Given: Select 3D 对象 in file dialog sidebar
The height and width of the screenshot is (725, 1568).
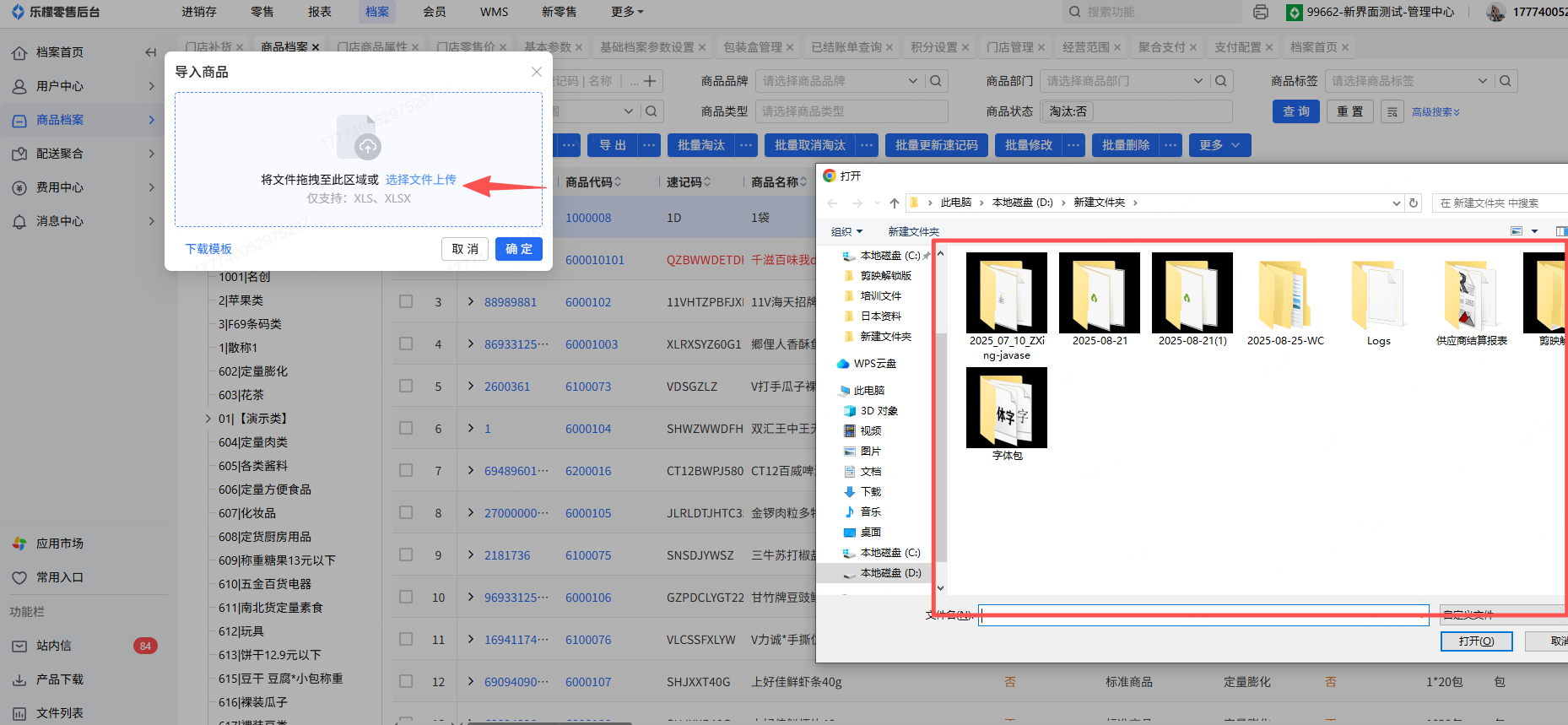Looking at the screenshot, I should click(x=870, y=411).
